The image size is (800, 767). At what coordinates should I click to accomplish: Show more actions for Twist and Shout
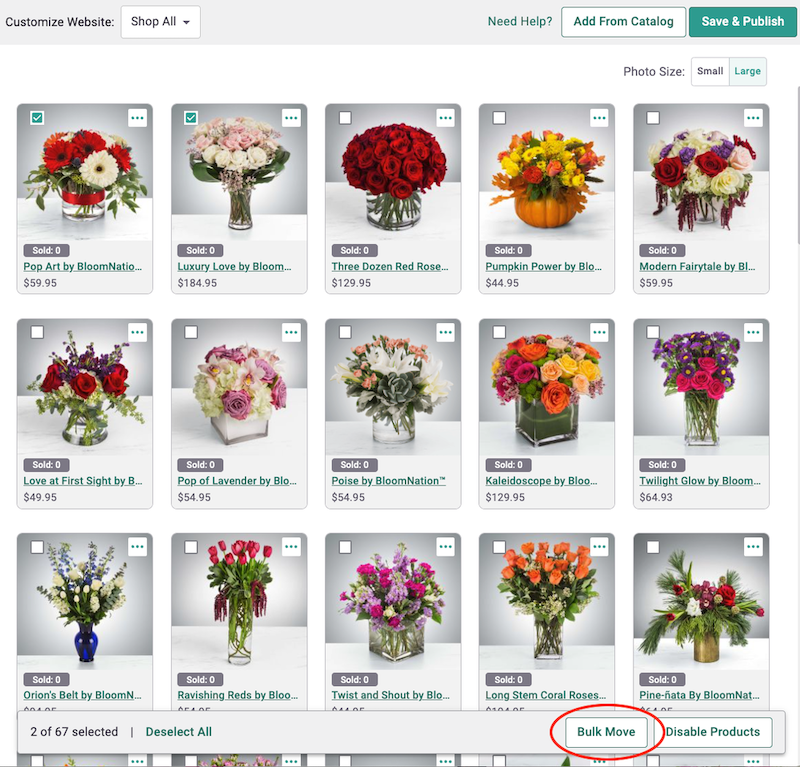tap(445, 547)
